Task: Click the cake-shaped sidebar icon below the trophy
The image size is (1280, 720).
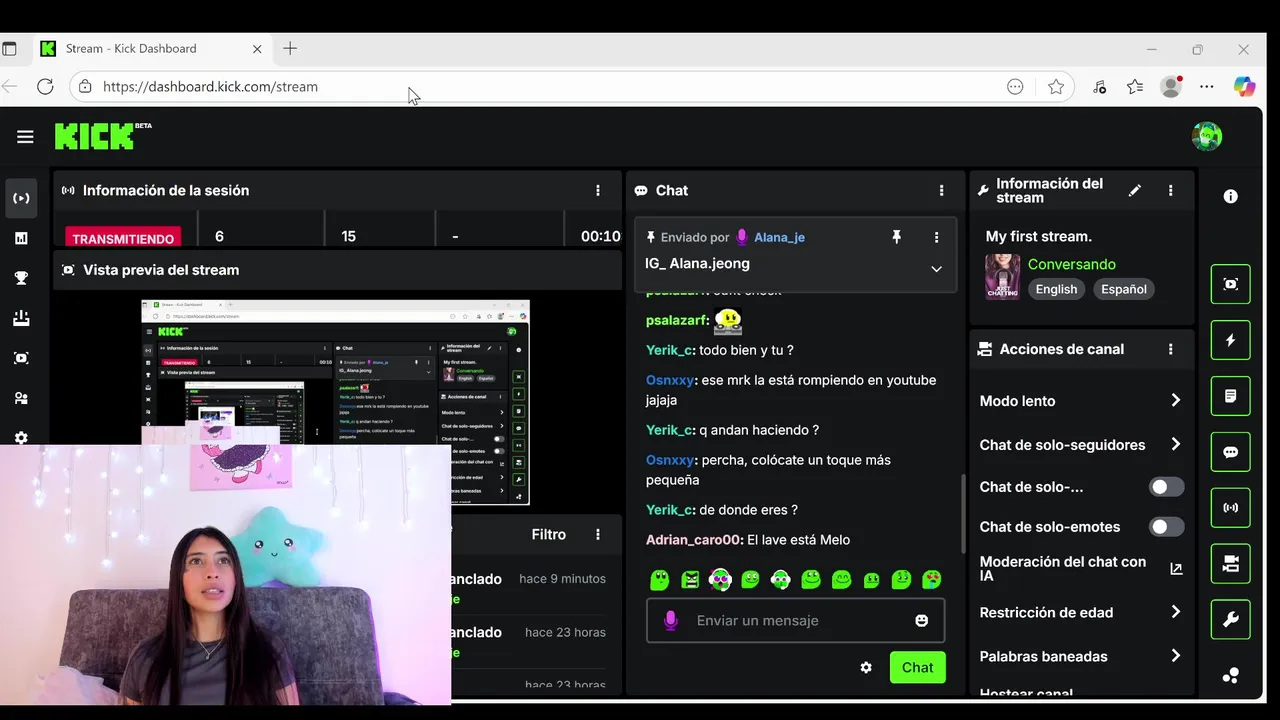Action: click(x=21, y=318)
